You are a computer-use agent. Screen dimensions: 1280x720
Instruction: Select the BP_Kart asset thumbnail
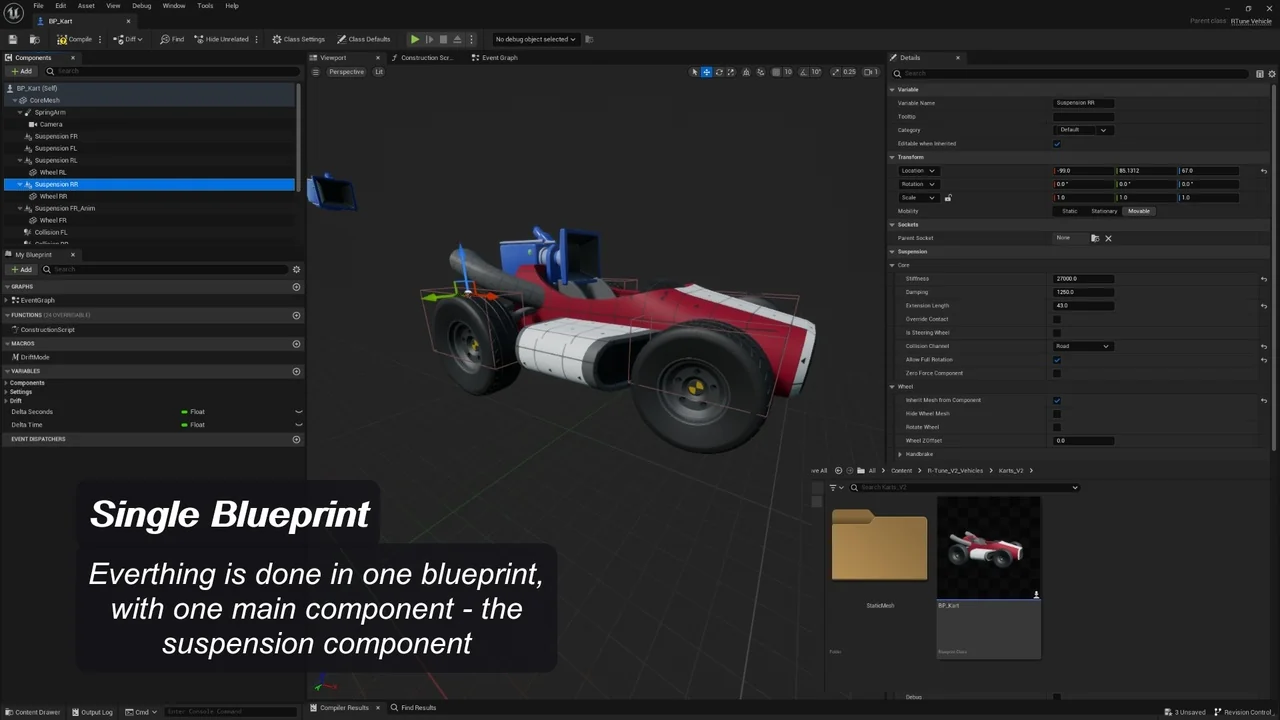click(988, 548)
